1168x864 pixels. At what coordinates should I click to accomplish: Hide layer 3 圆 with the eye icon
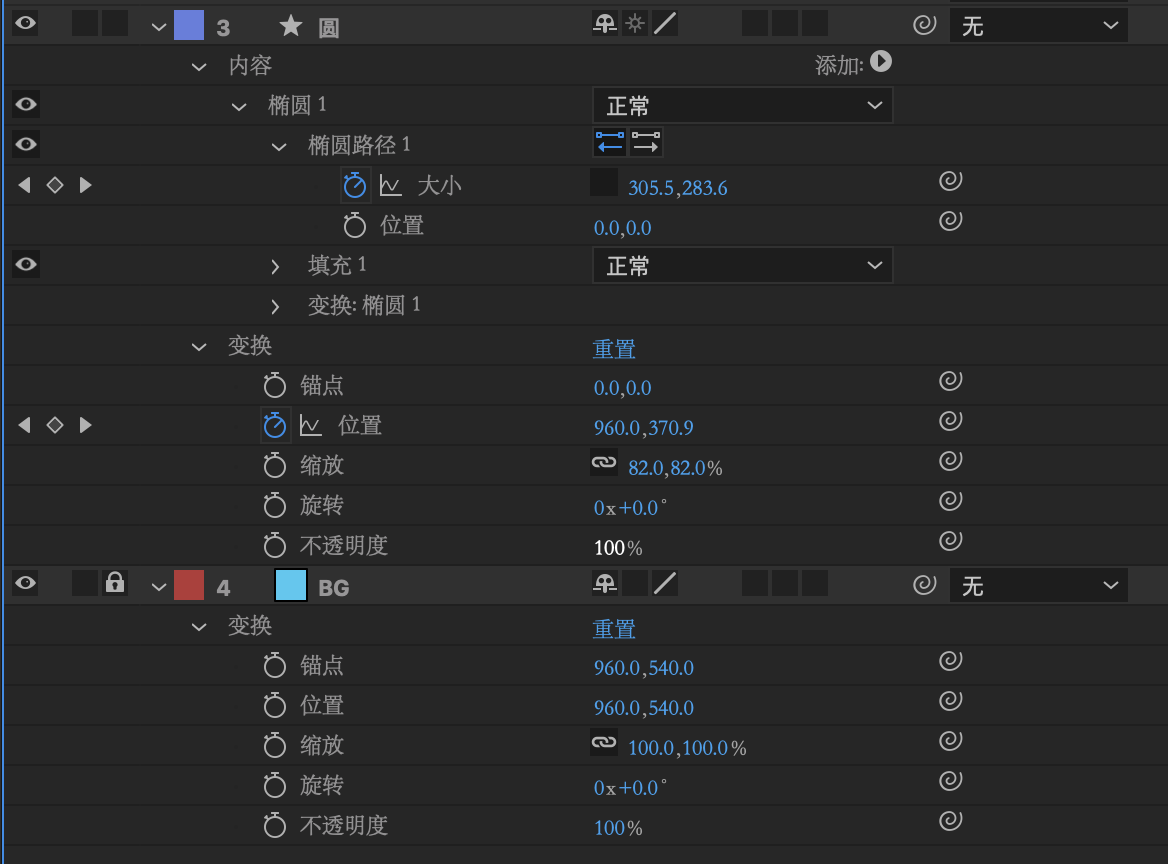pos(26,24)
